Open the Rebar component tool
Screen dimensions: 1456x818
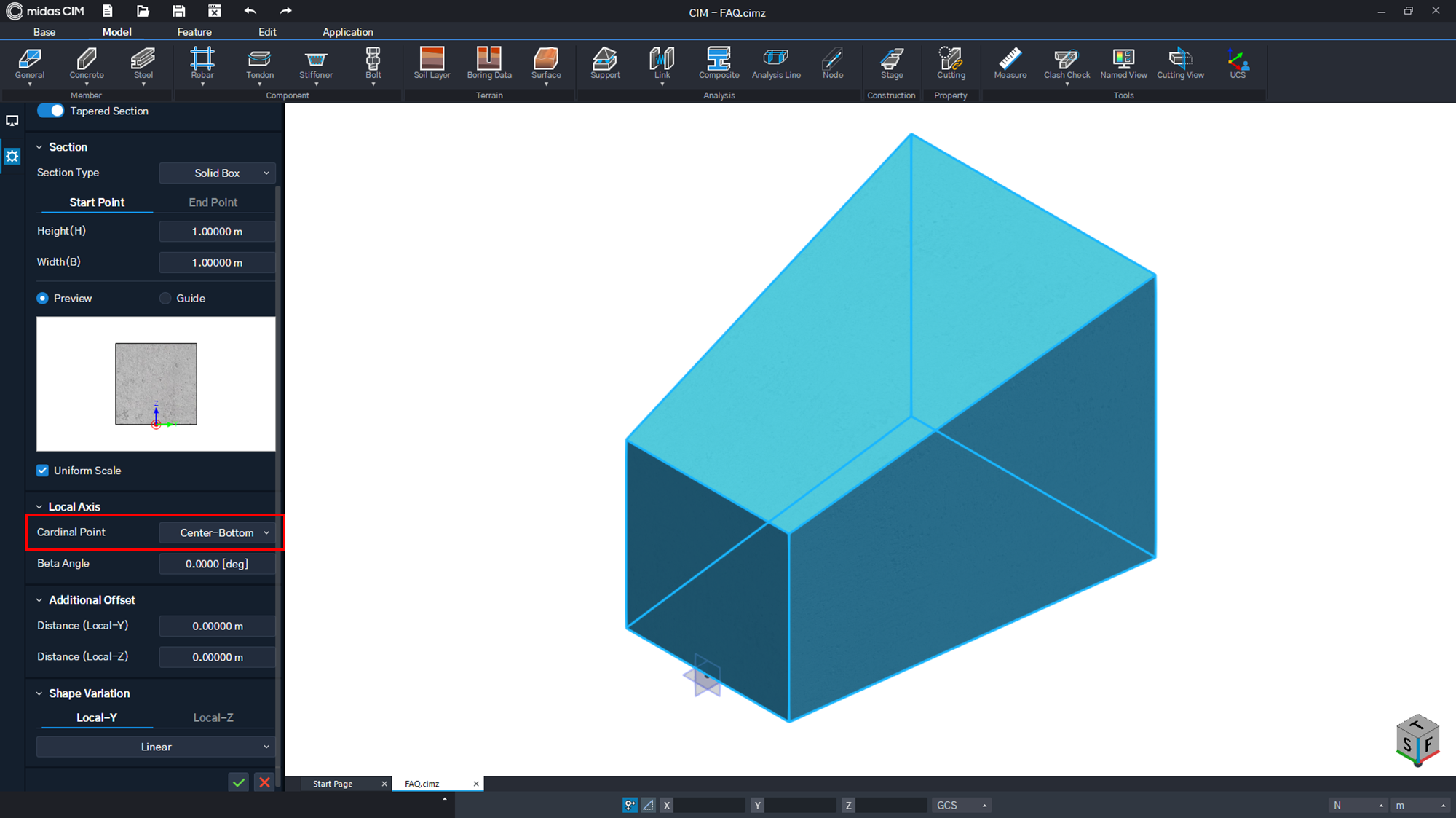[x=202, y=64]
